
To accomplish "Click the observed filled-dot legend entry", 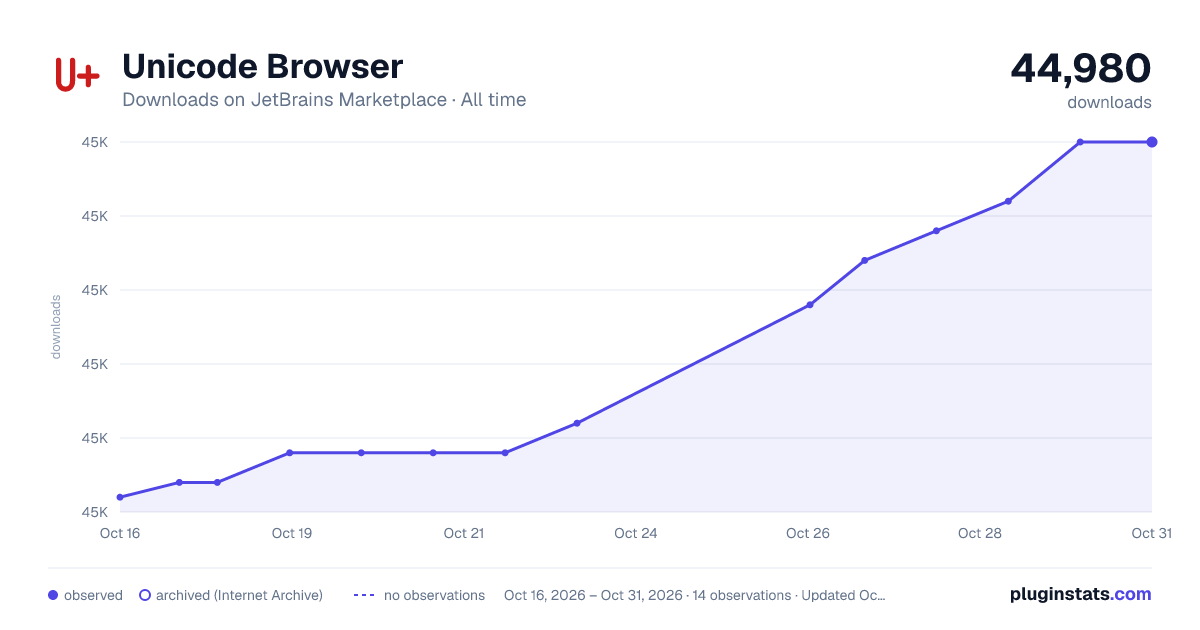I will point(85,595).
